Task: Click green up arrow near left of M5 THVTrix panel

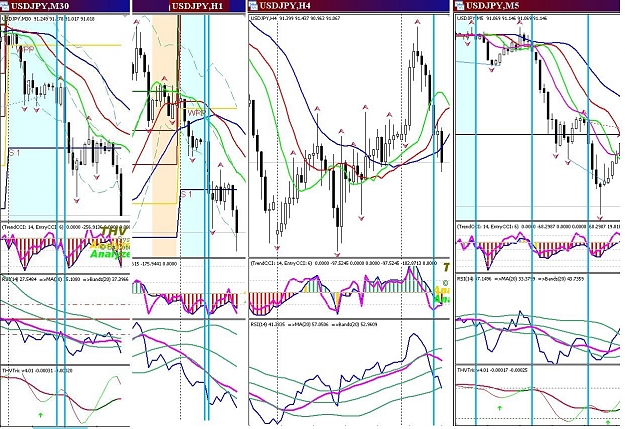Action: click(x=499, y=407)
